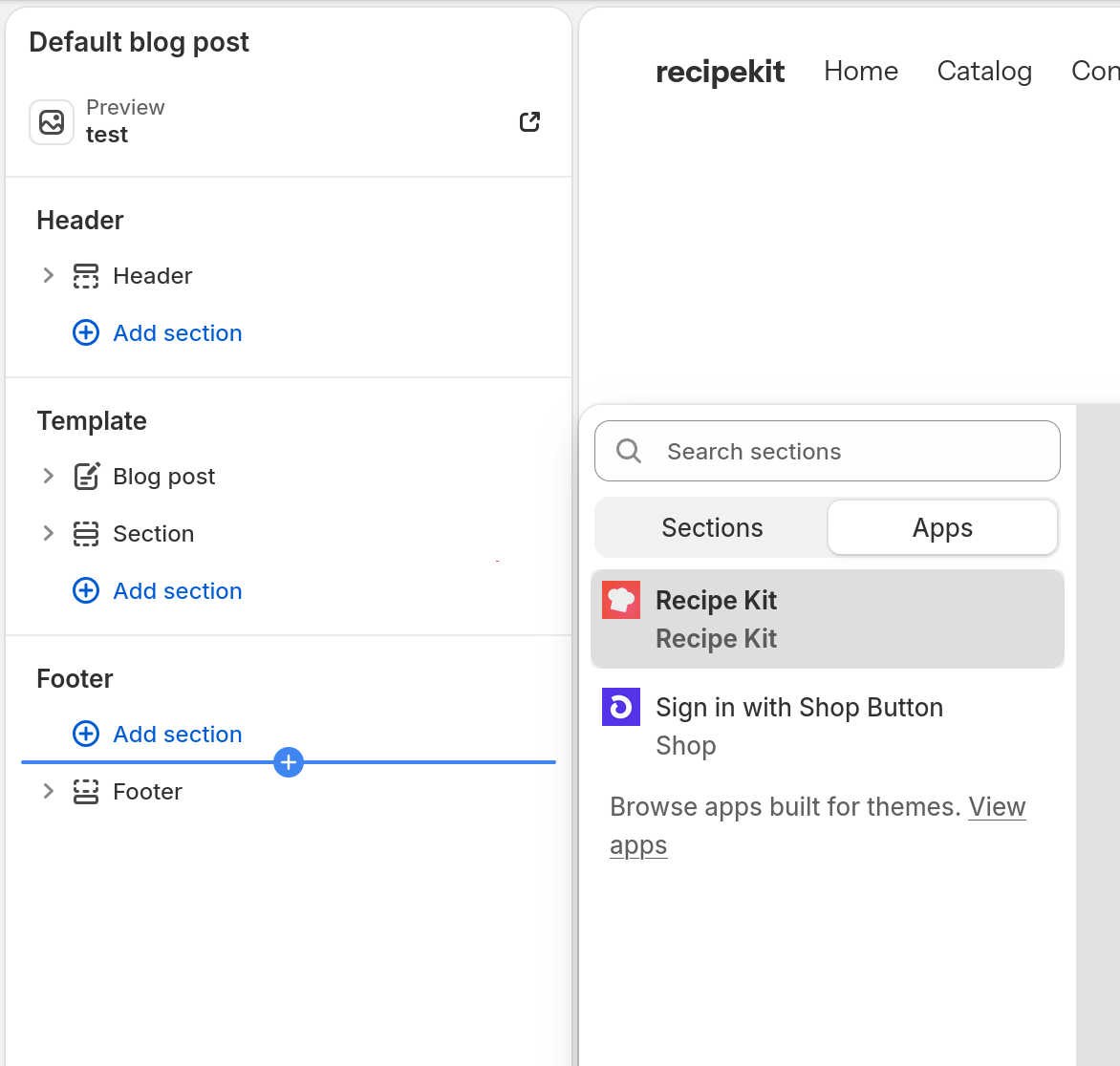Click the Shop app purple icon
This screenshot has height=1066, width=1120.
(621, 707)
